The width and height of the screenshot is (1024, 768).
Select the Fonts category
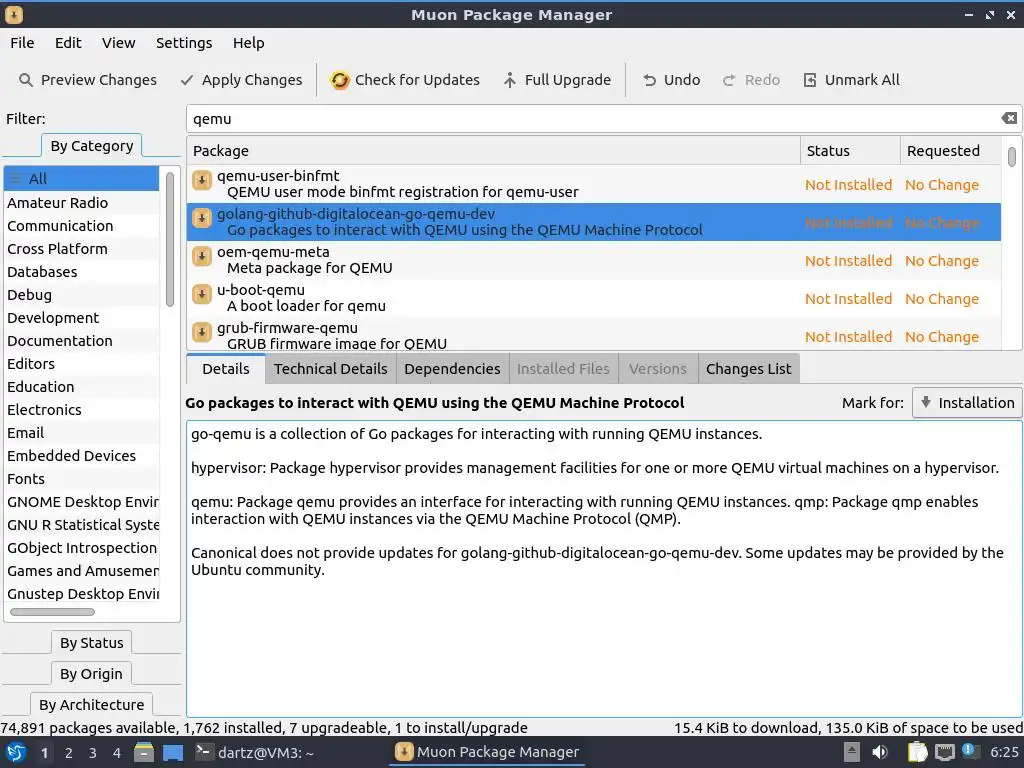82,479
